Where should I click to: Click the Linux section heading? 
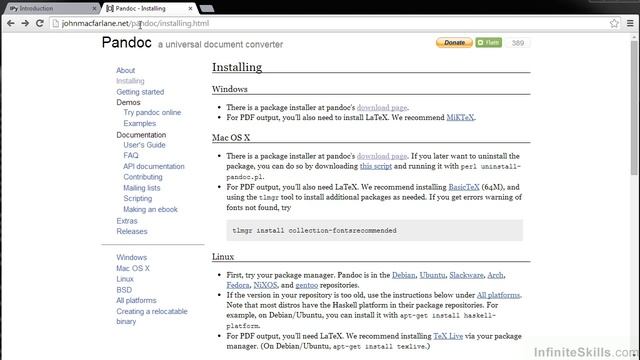tap(223, 257)
